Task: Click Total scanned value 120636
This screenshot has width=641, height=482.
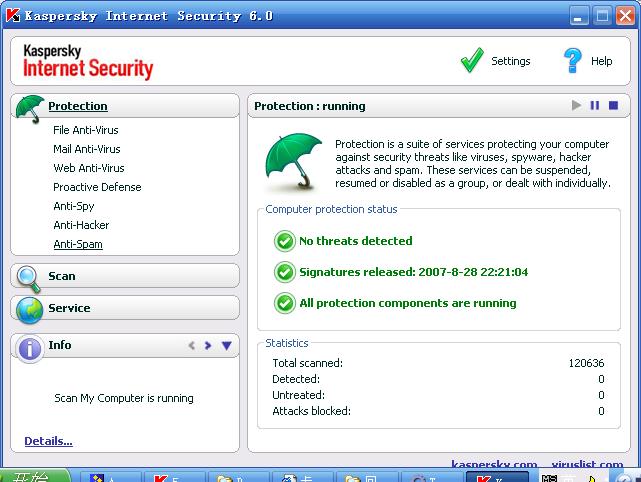Action: 586,363
